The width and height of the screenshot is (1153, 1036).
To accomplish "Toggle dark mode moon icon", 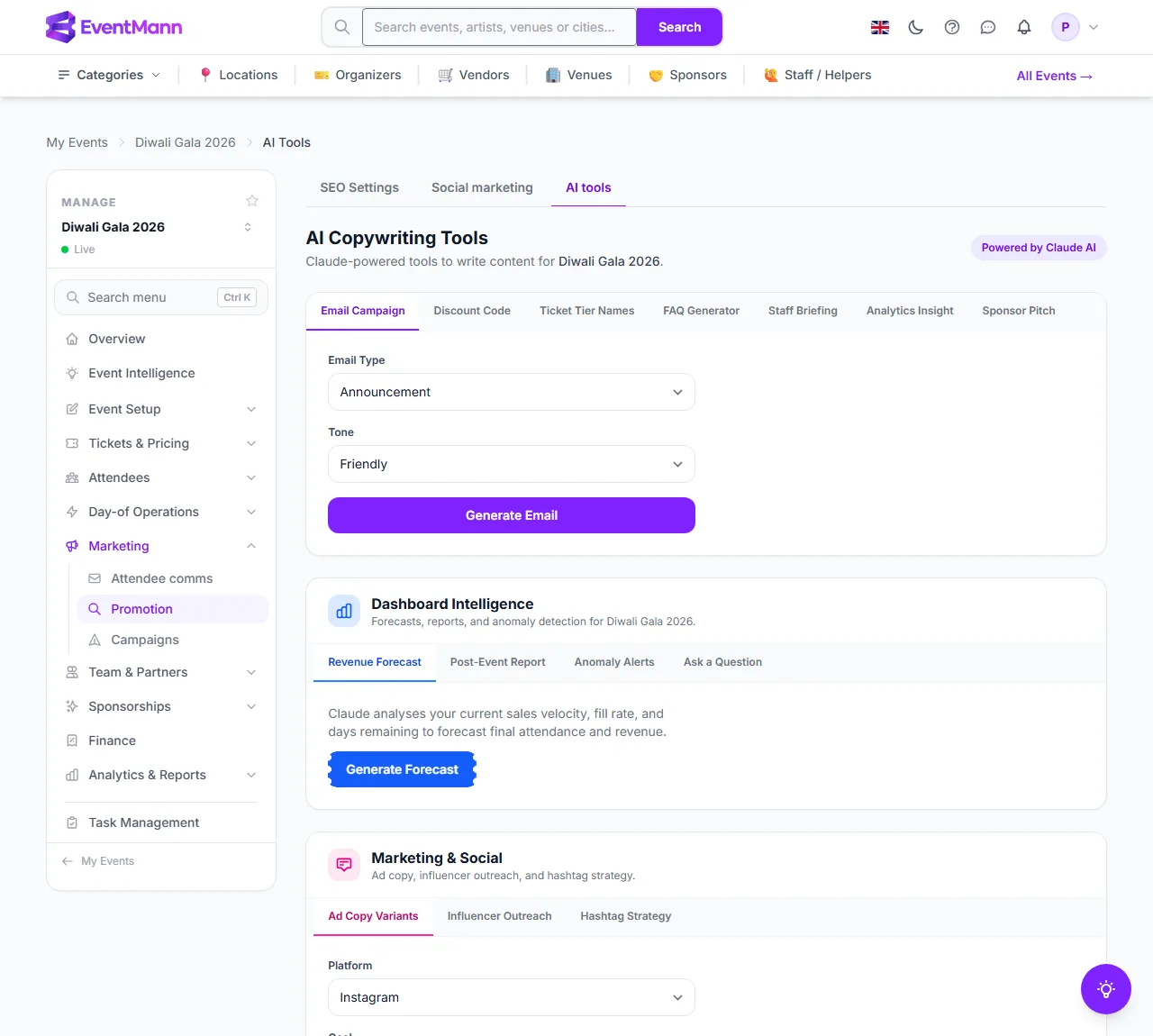I will coord(916,27).
